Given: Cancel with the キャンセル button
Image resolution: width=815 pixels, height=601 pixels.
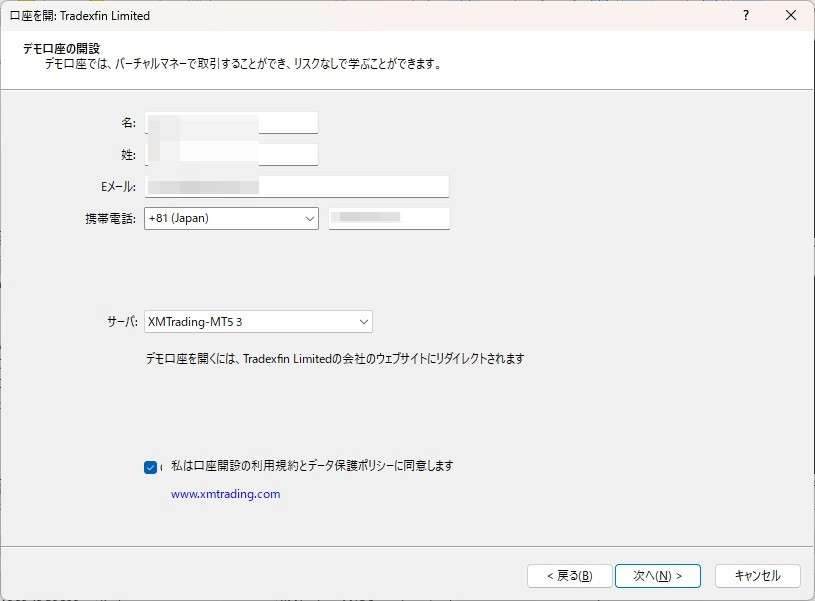Looking at the screenshot, I should pos(757,576).
